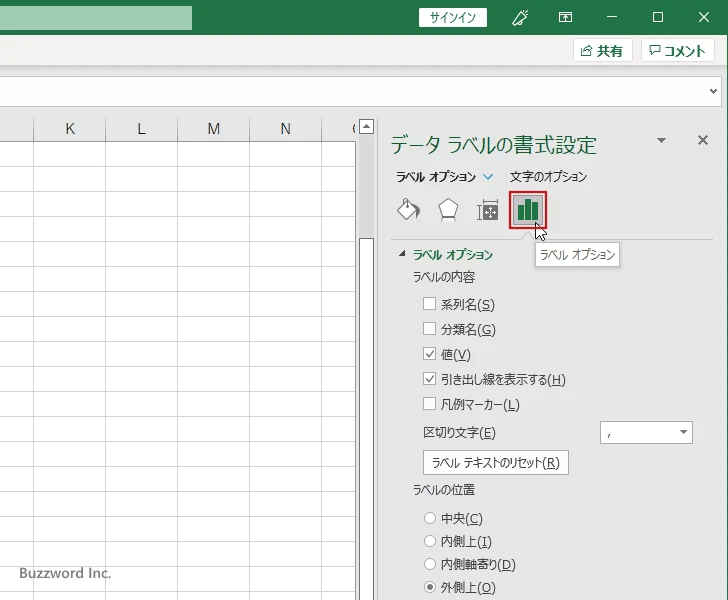This screenshot has width=728, height=600.
Task: Collapse the ラベル オプション section triangle
Action: pyautogui.click(x=402, y=254)
